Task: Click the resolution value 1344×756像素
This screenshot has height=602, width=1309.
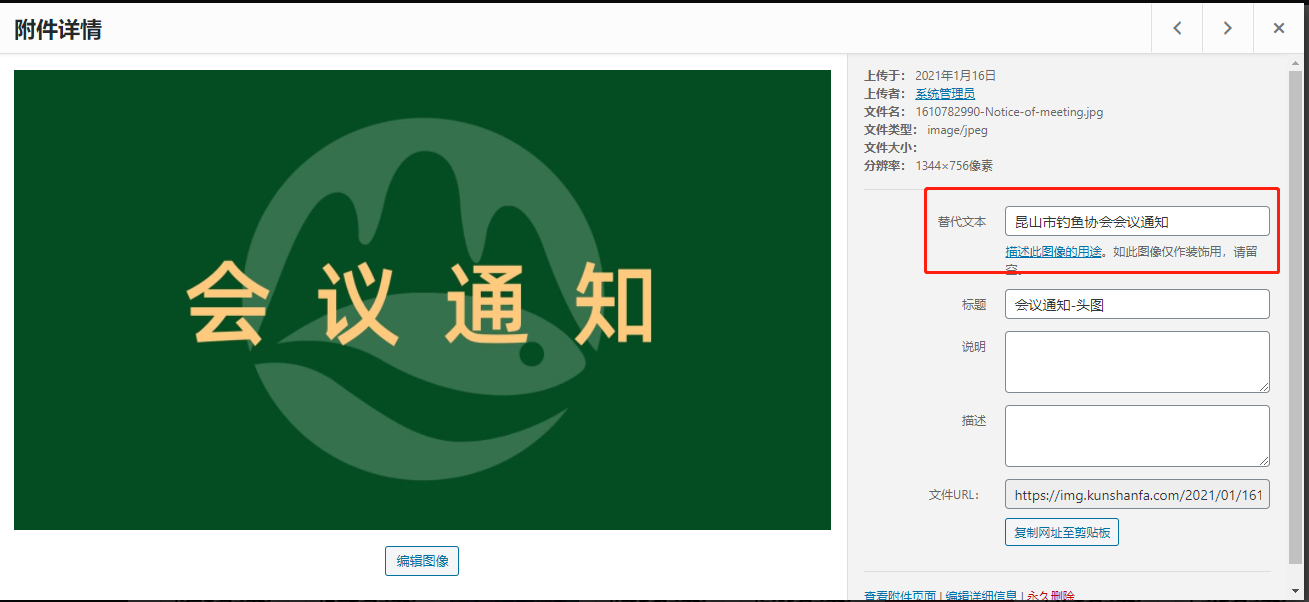Action: point(954,166)
